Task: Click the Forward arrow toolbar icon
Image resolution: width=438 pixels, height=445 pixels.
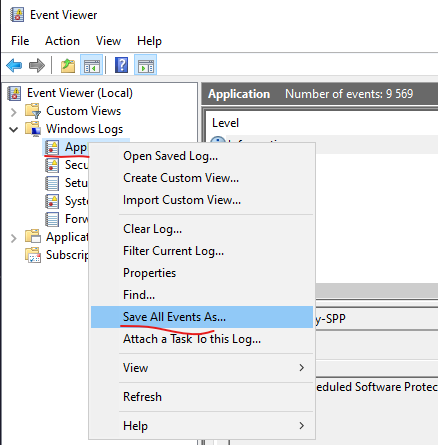Action: [37, 65]
